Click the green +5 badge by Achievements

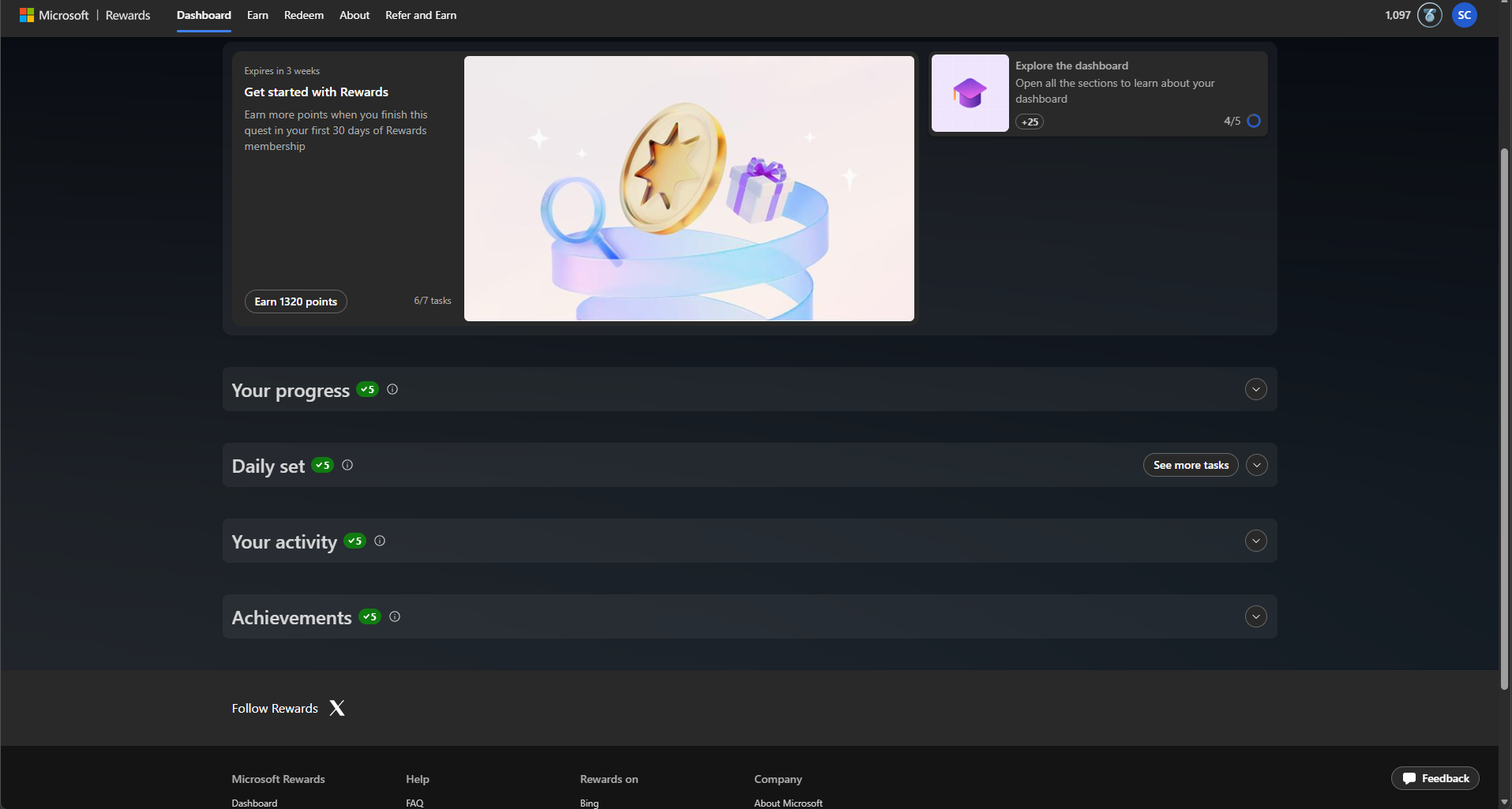point(370,616)
